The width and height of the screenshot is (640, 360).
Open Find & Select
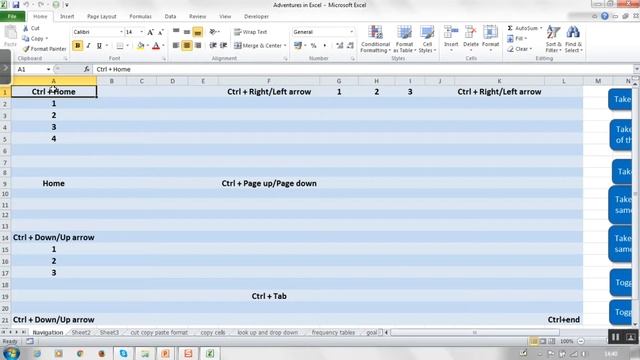coord(573,39)
